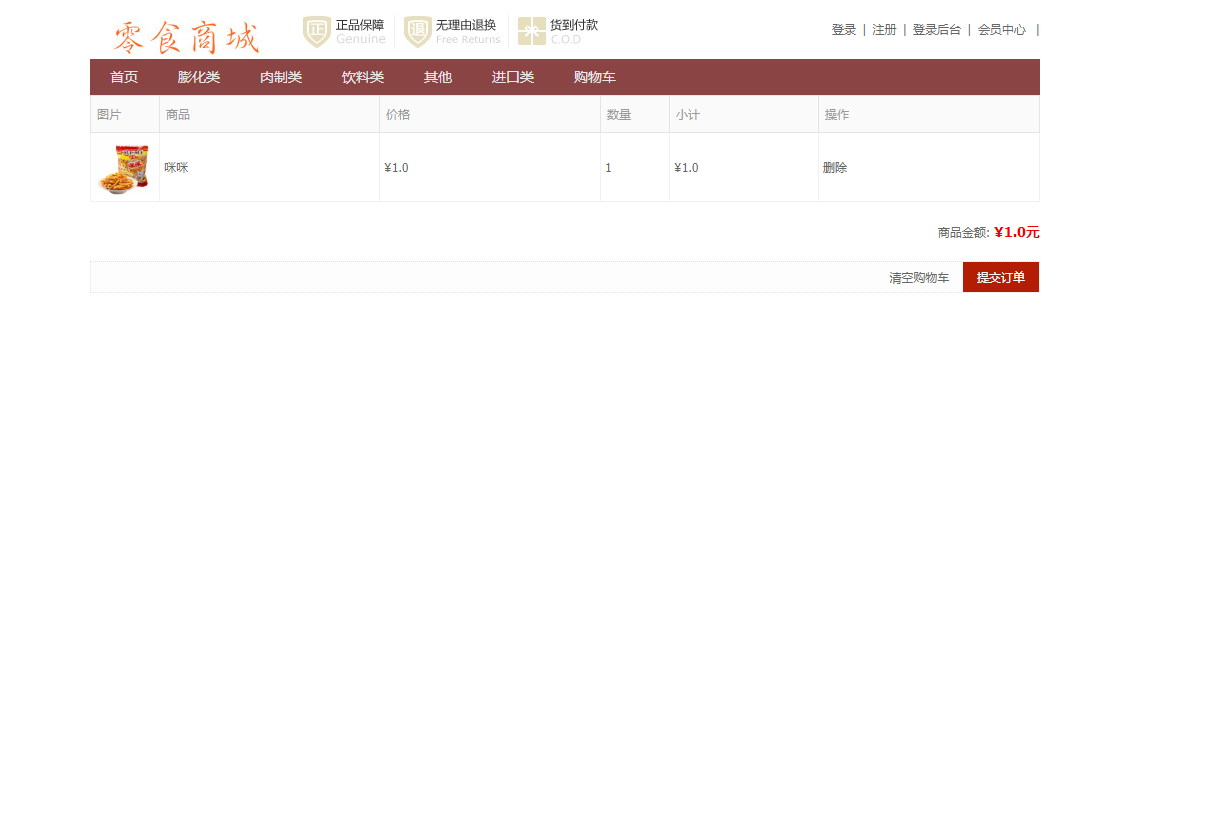Click the 登录 link
The height and width of the screenshot is (829, 1227).
click(x=844, y=30)
